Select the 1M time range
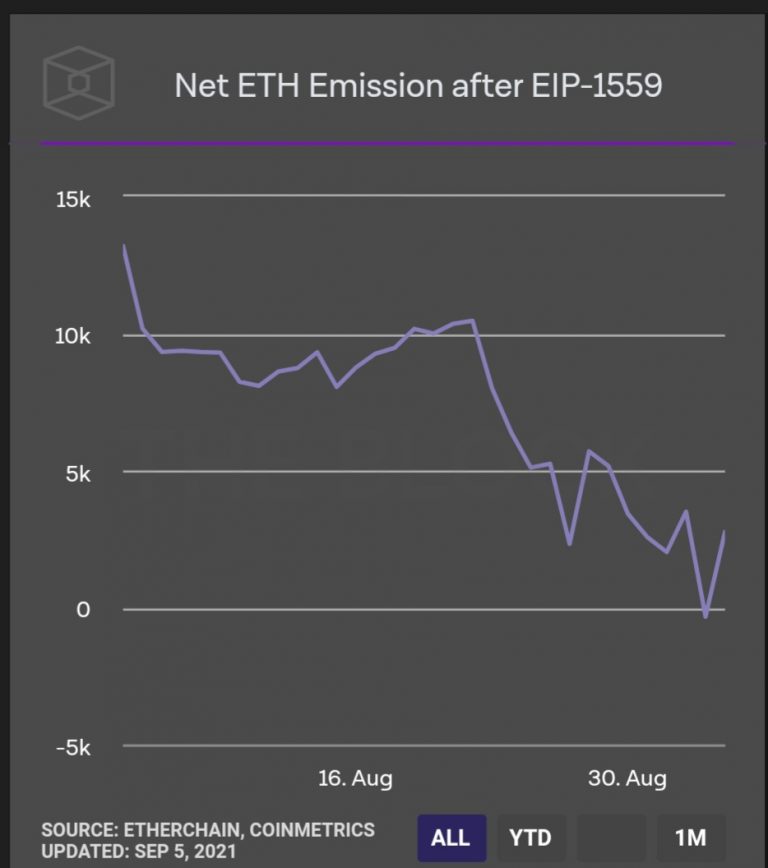The width and height of the screenshot is (768, 868). 690,838
